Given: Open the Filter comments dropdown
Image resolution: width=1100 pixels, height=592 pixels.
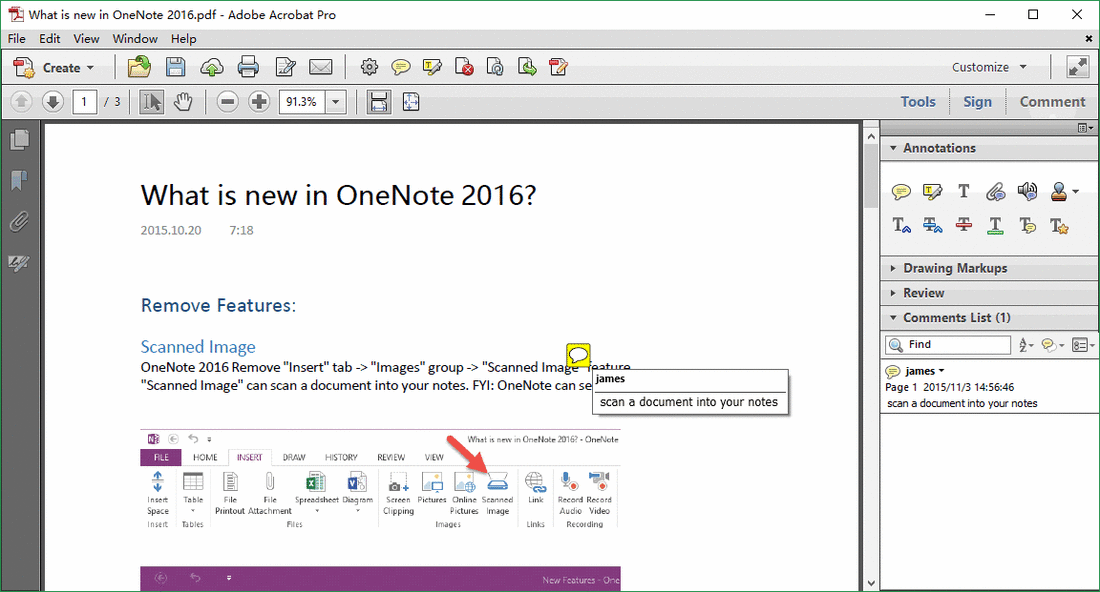Looking at the screenshot, I should (x=1053, y=344).
